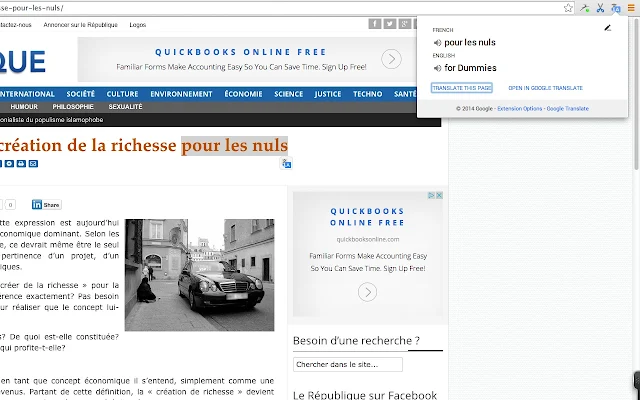Open the Culture section in nav bar
The height and width of the screenshot is (400, 640).
coord(122,94)
